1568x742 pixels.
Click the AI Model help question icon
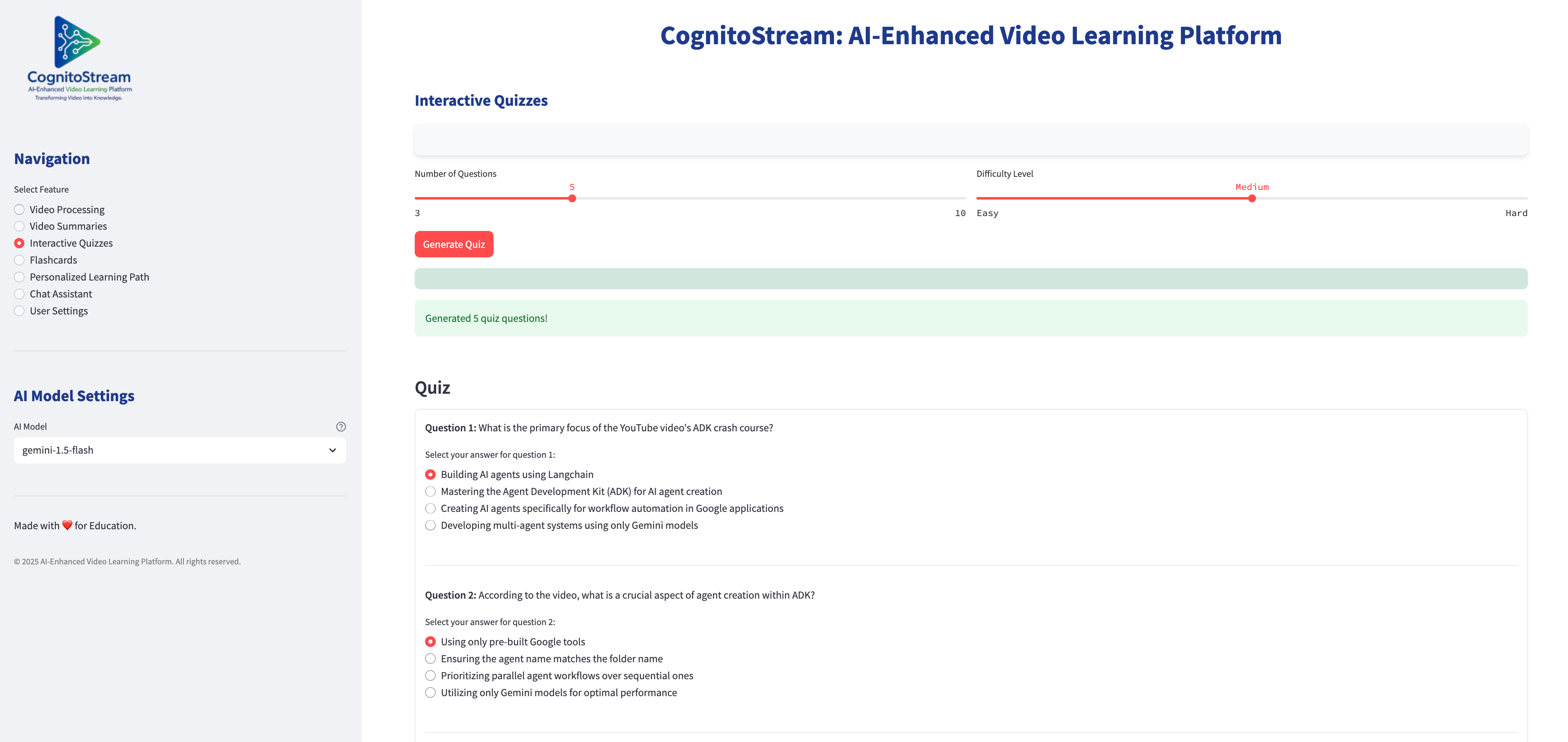[x=341, y=427]
